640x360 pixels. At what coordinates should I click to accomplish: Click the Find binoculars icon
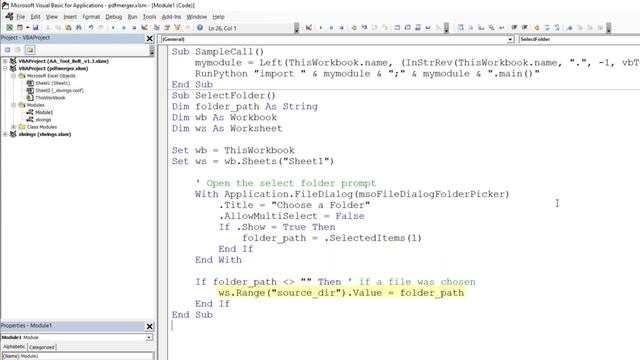coord(79,28)
